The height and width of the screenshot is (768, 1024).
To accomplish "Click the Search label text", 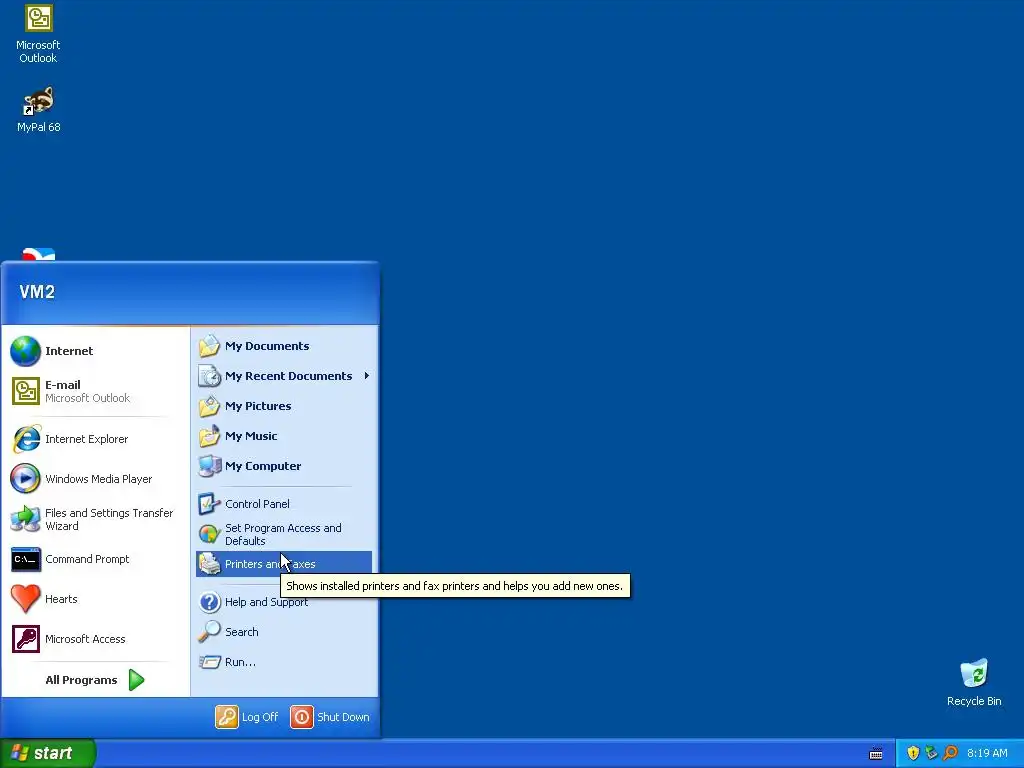I will [x=242, y=632].
